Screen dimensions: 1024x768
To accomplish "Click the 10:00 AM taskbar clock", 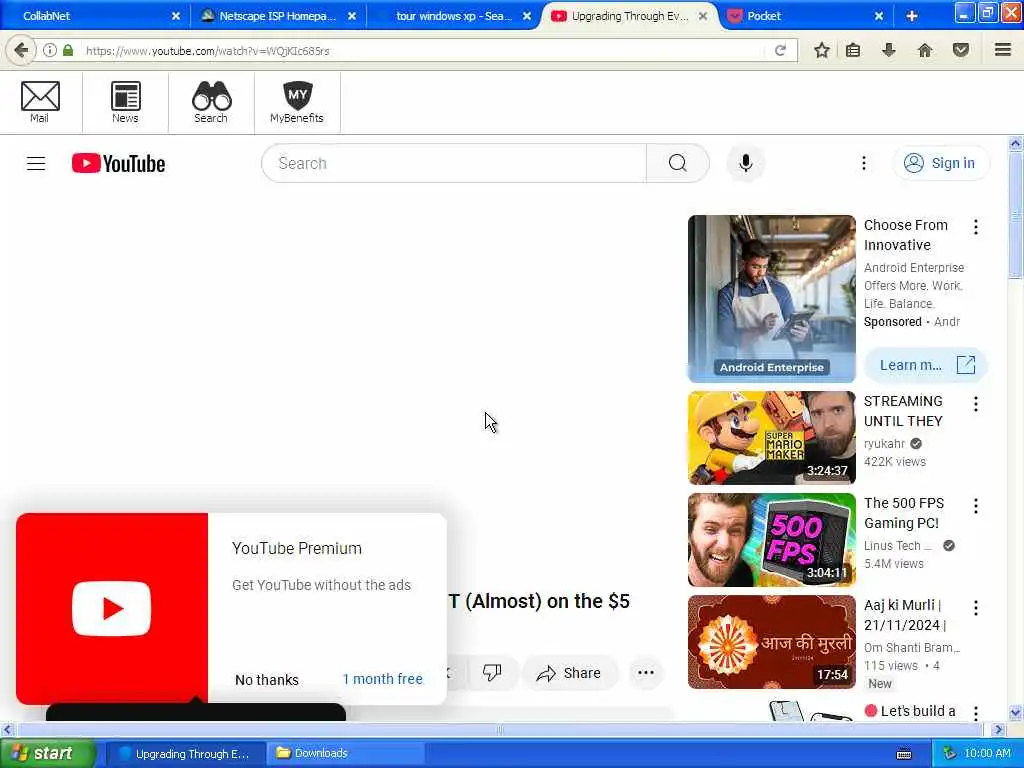I will pos(987,754).
